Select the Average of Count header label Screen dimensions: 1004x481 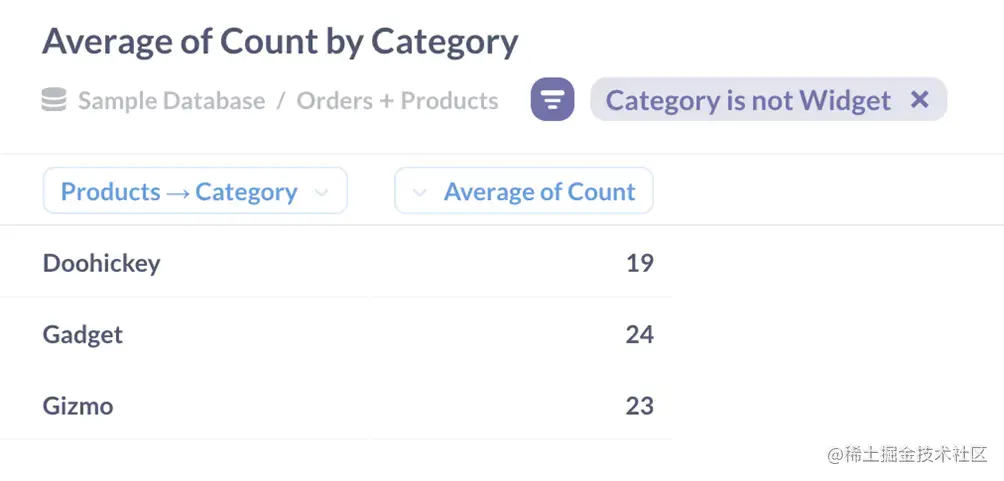point(539,192)
